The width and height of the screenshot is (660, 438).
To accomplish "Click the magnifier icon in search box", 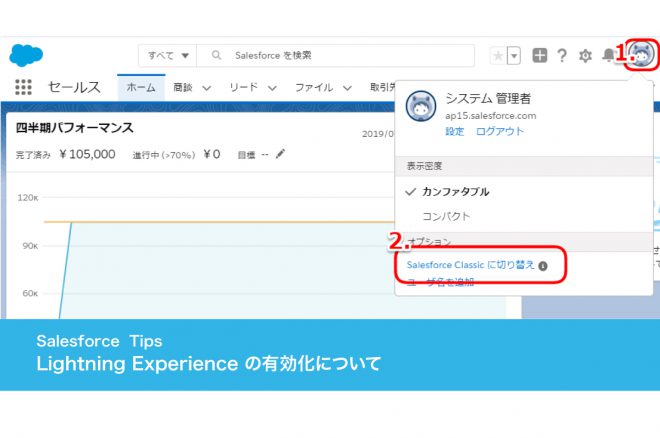I will (x=216, y=55).
